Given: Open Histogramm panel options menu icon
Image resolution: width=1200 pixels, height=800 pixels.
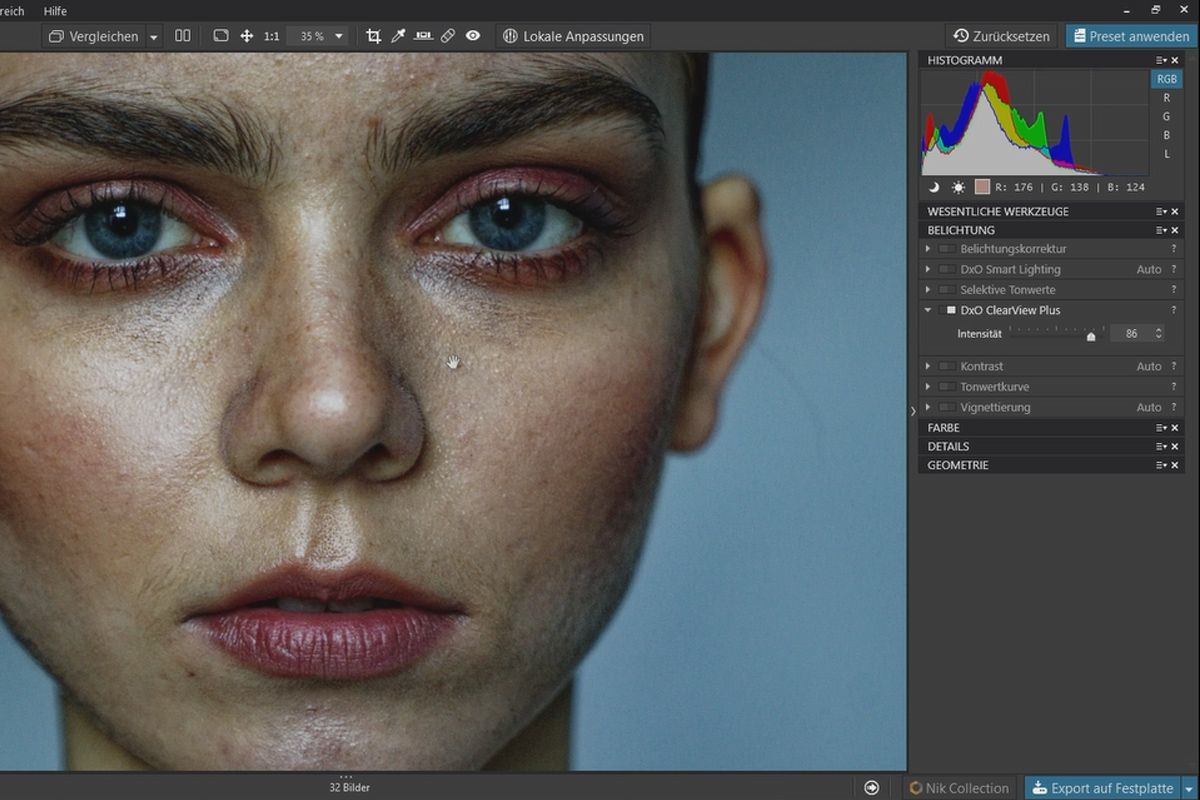Looking at the screenshot, I should (1161, 60).
